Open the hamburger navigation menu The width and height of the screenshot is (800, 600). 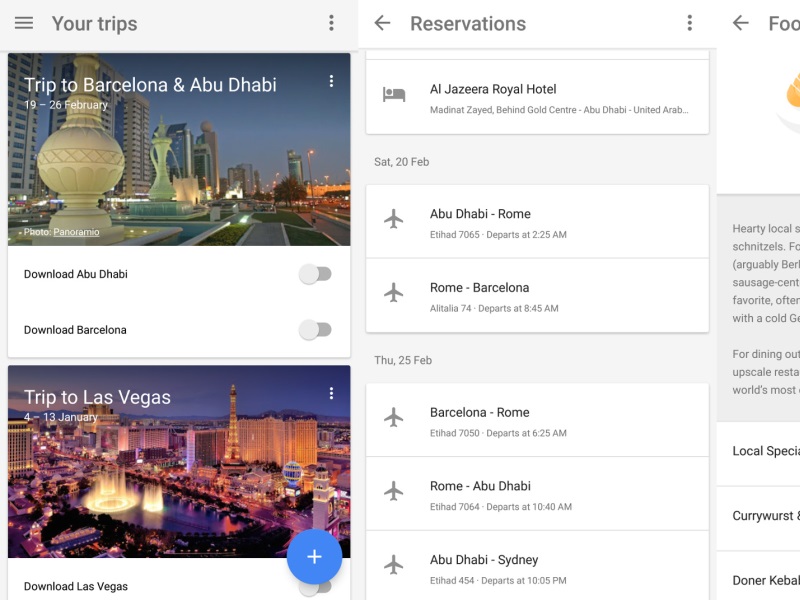24,23
